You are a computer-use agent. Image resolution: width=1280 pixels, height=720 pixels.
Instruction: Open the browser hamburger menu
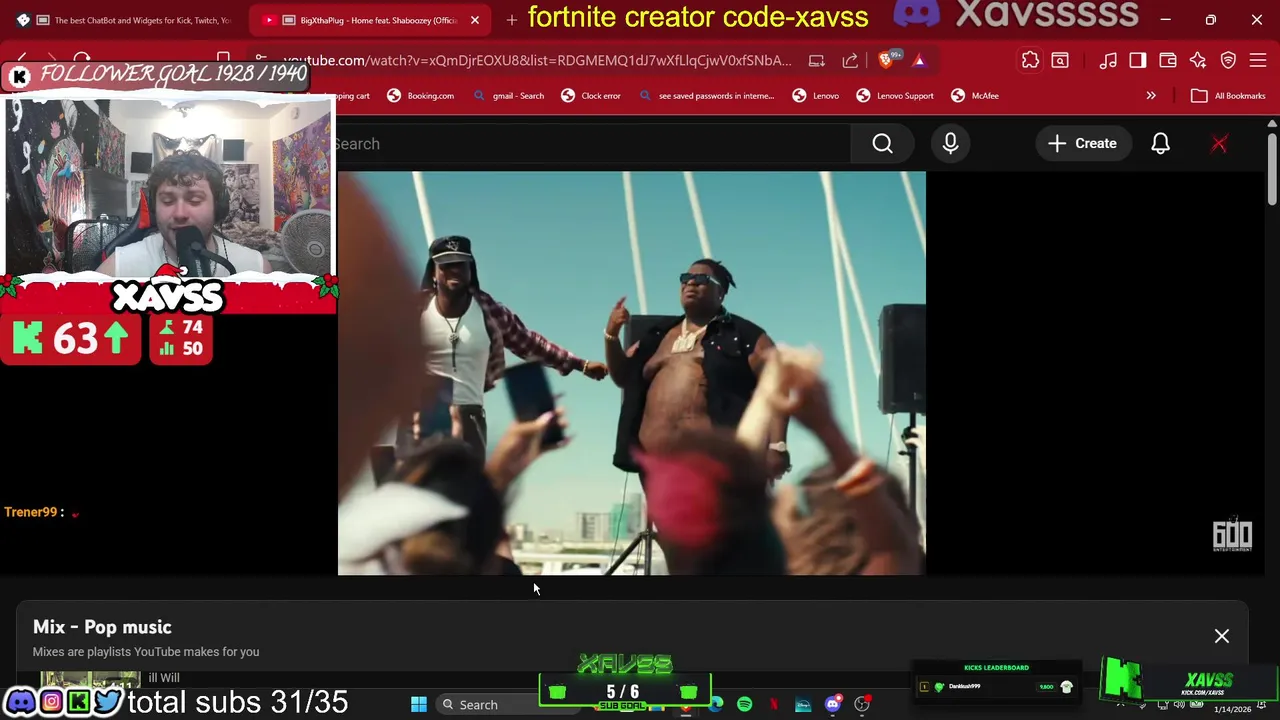point(1258,61)
